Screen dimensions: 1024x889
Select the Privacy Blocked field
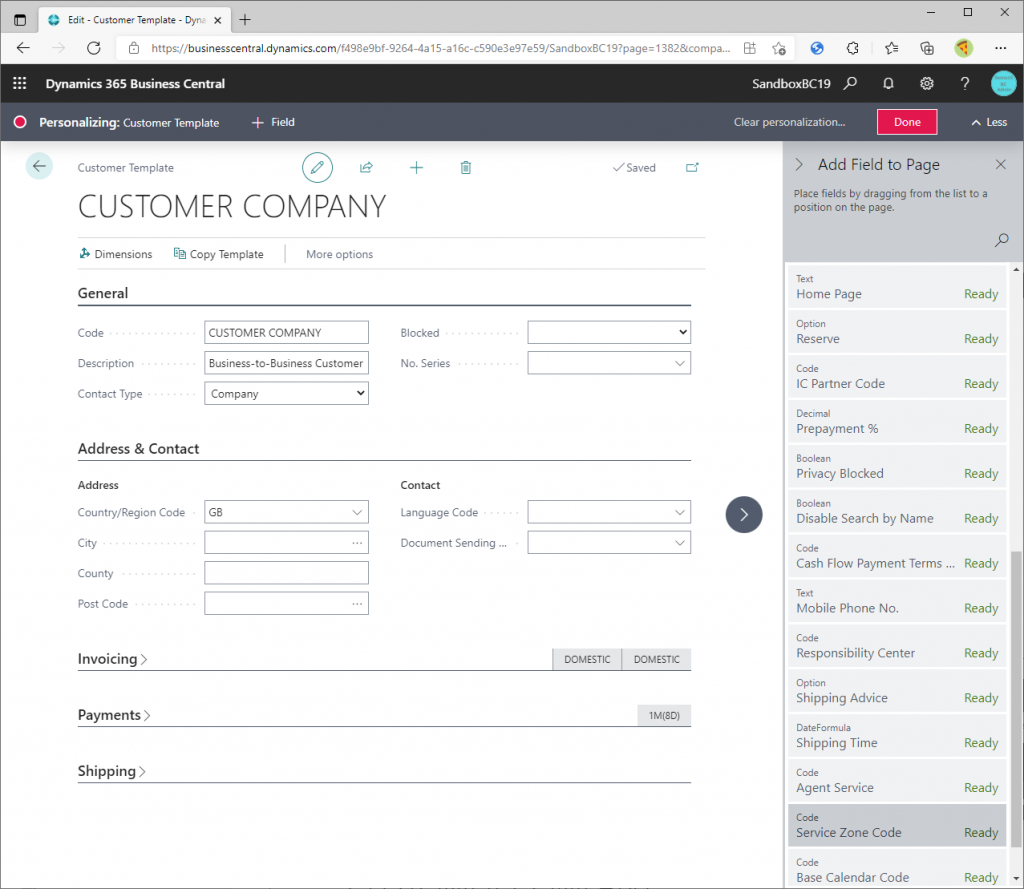coord(897,466)
